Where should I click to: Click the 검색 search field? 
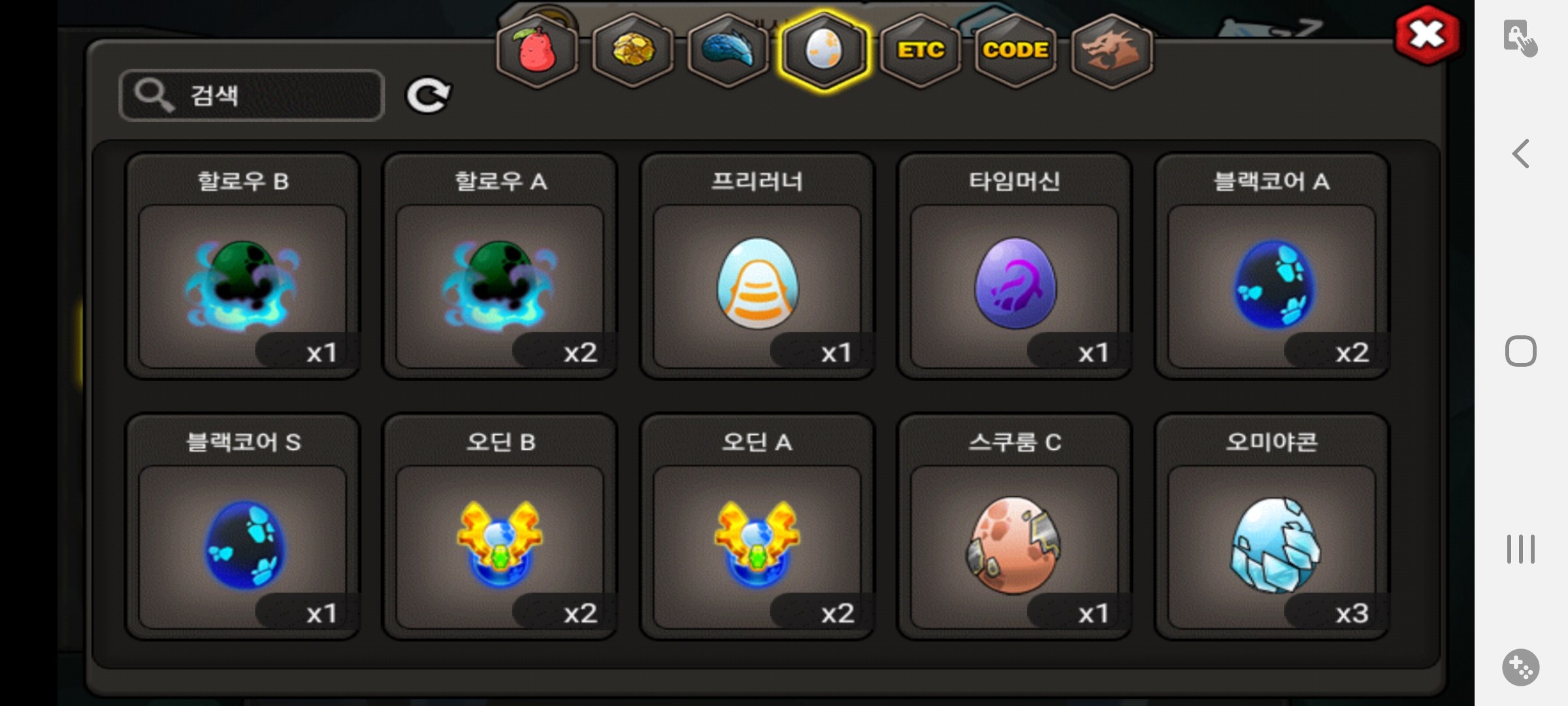[252, 95]
